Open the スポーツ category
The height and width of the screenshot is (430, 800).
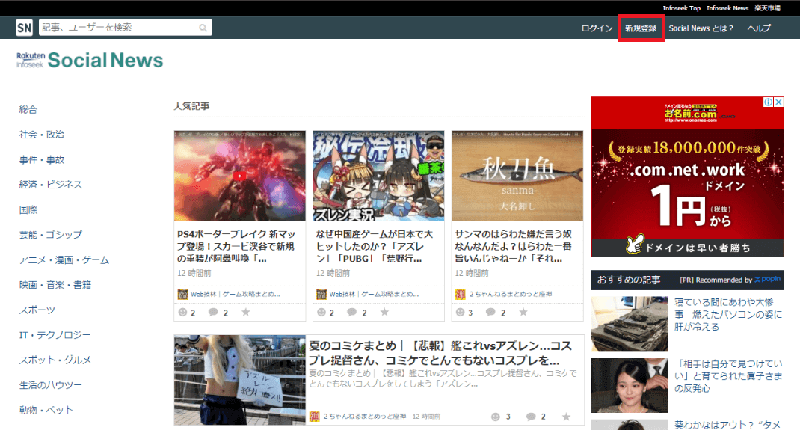37,310
